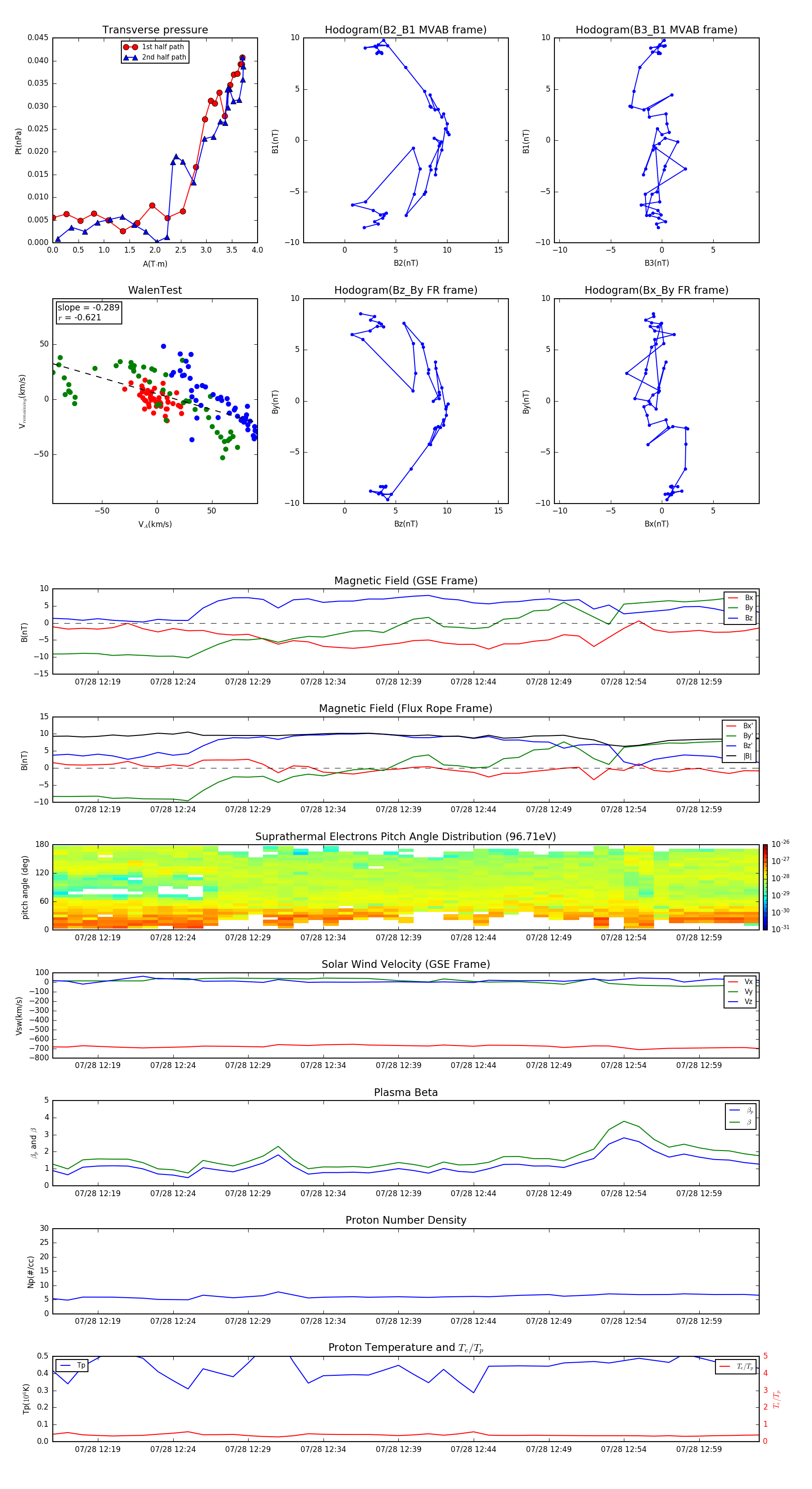Screen dimensions: 812x1489
Task: Click '07/28 12:39' tick under Plasma Beta
Action: (398, 1193)
